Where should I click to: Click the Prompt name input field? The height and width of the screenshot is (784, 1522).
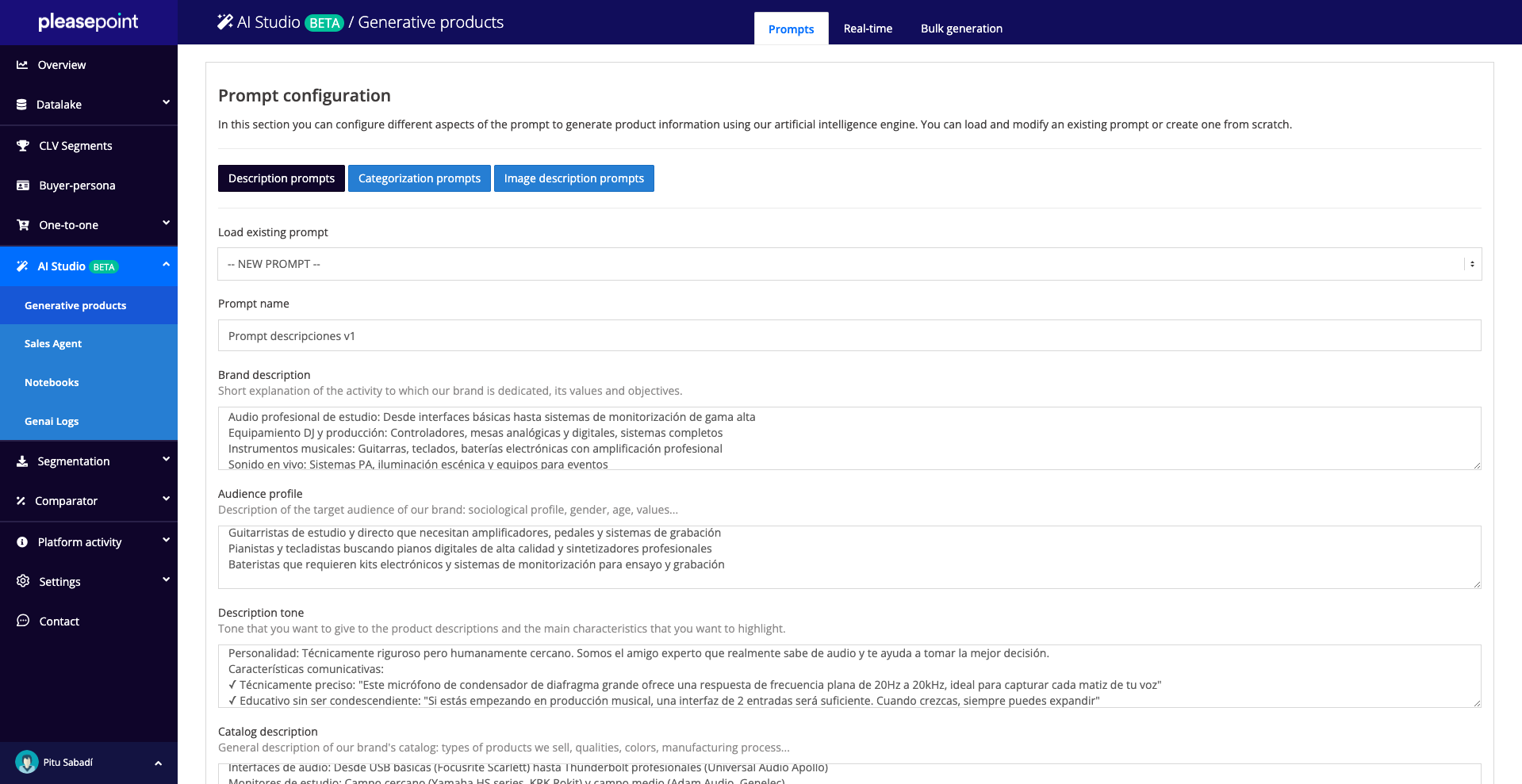coord(849,336)
